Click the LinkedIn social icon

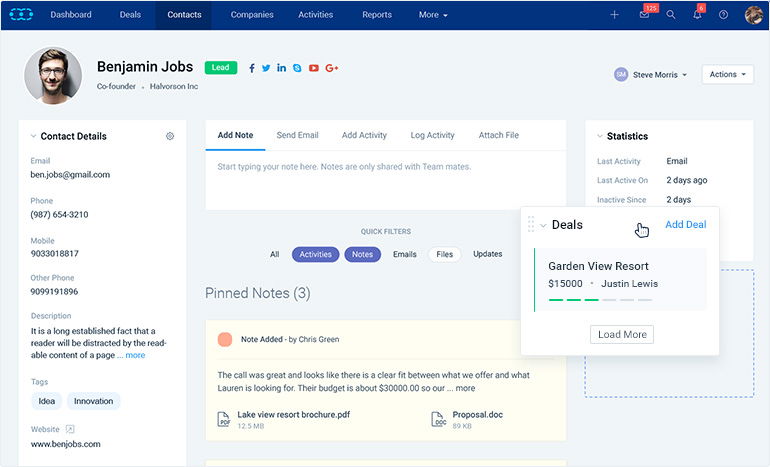[282, 68]
